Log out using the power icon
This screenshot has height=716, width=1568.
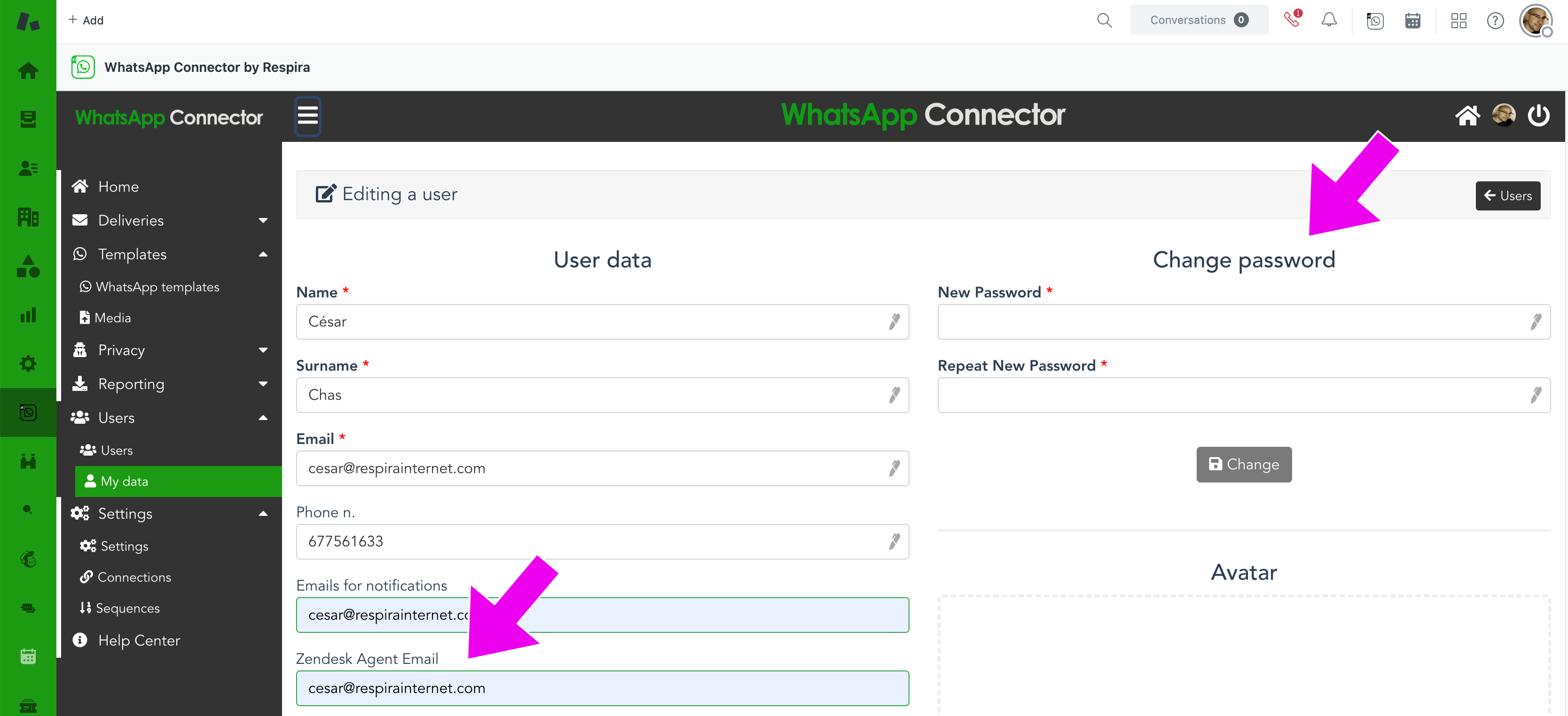(x=1538, y=115)
